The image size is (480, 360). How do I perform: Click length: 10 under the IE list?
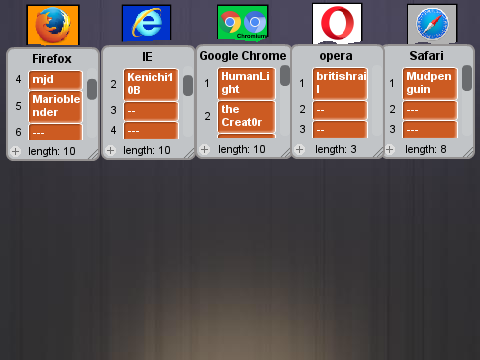[x=147, y=150]
